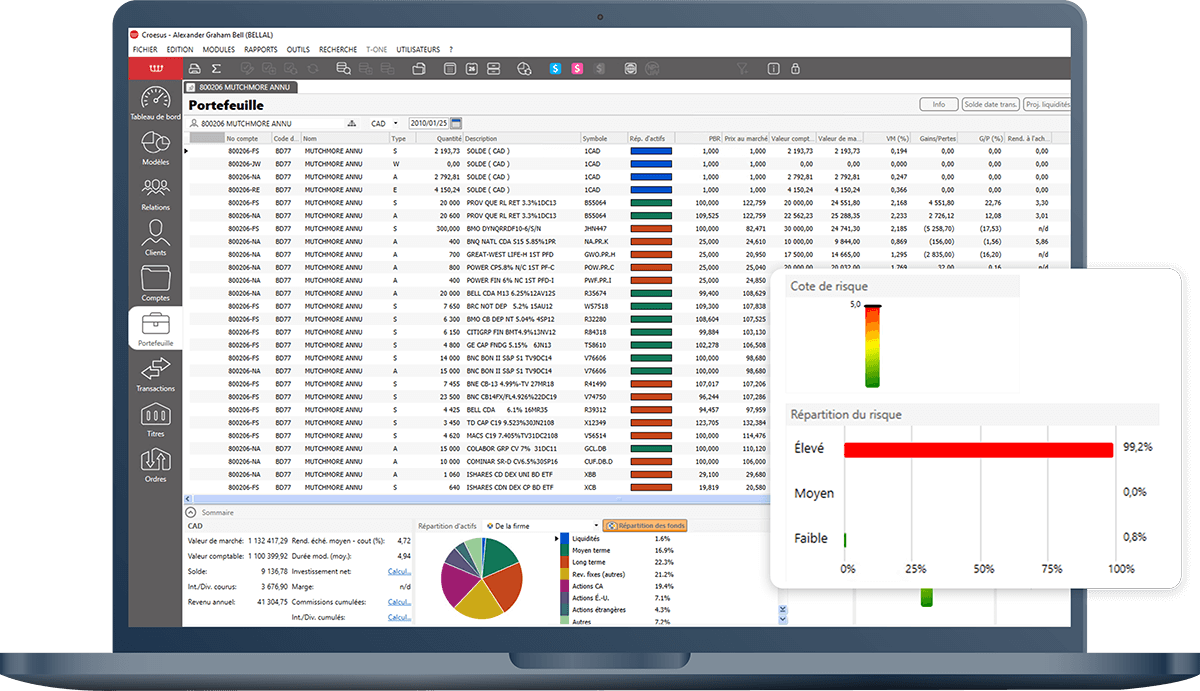The image size is (1200, 691).
Task: Click the folder toolbar icon
Action: pyautogui.click(x=419, y=69)
